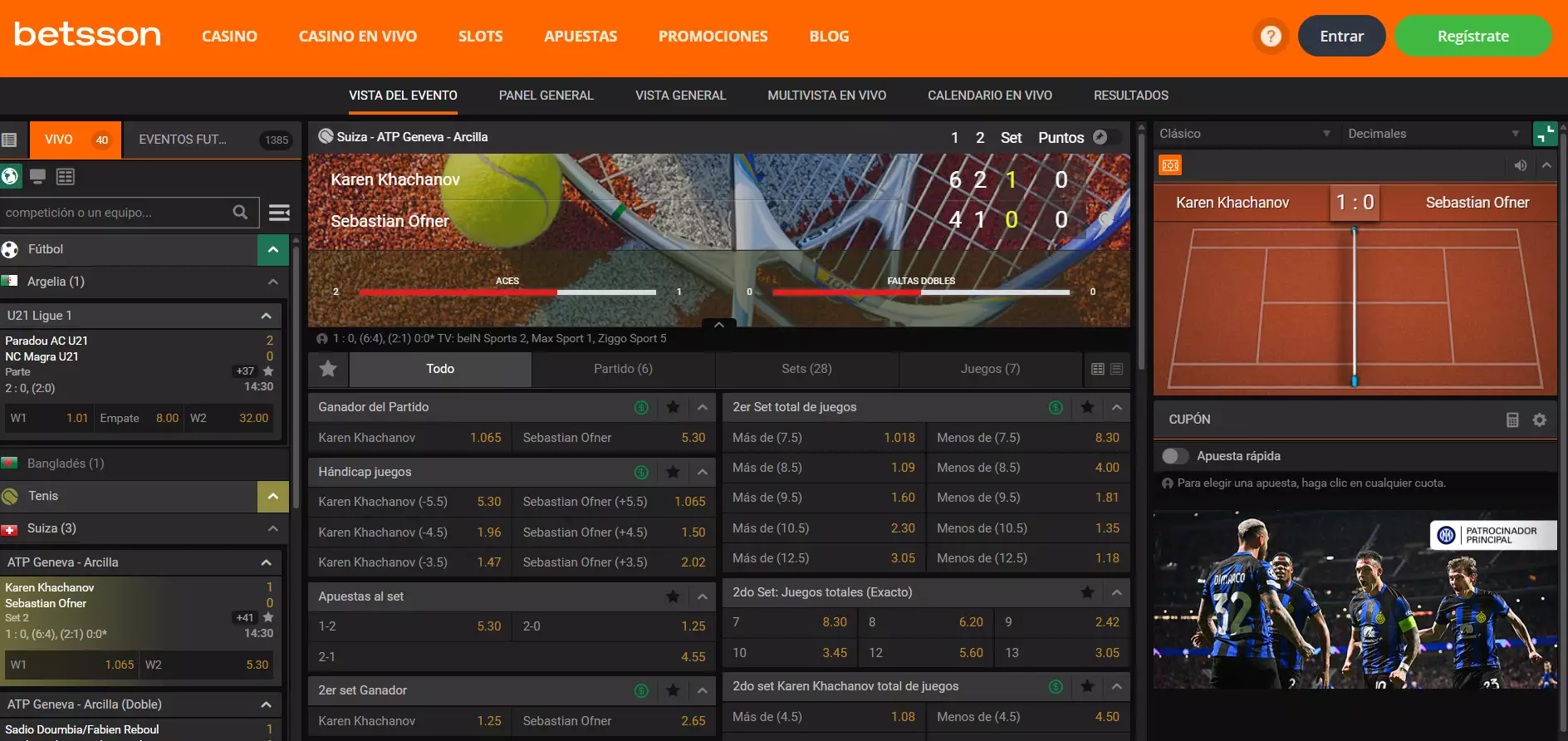Open the coupon calculator icon
Viewport: 1568px width, 741px height.
[x=1512, y=420]
